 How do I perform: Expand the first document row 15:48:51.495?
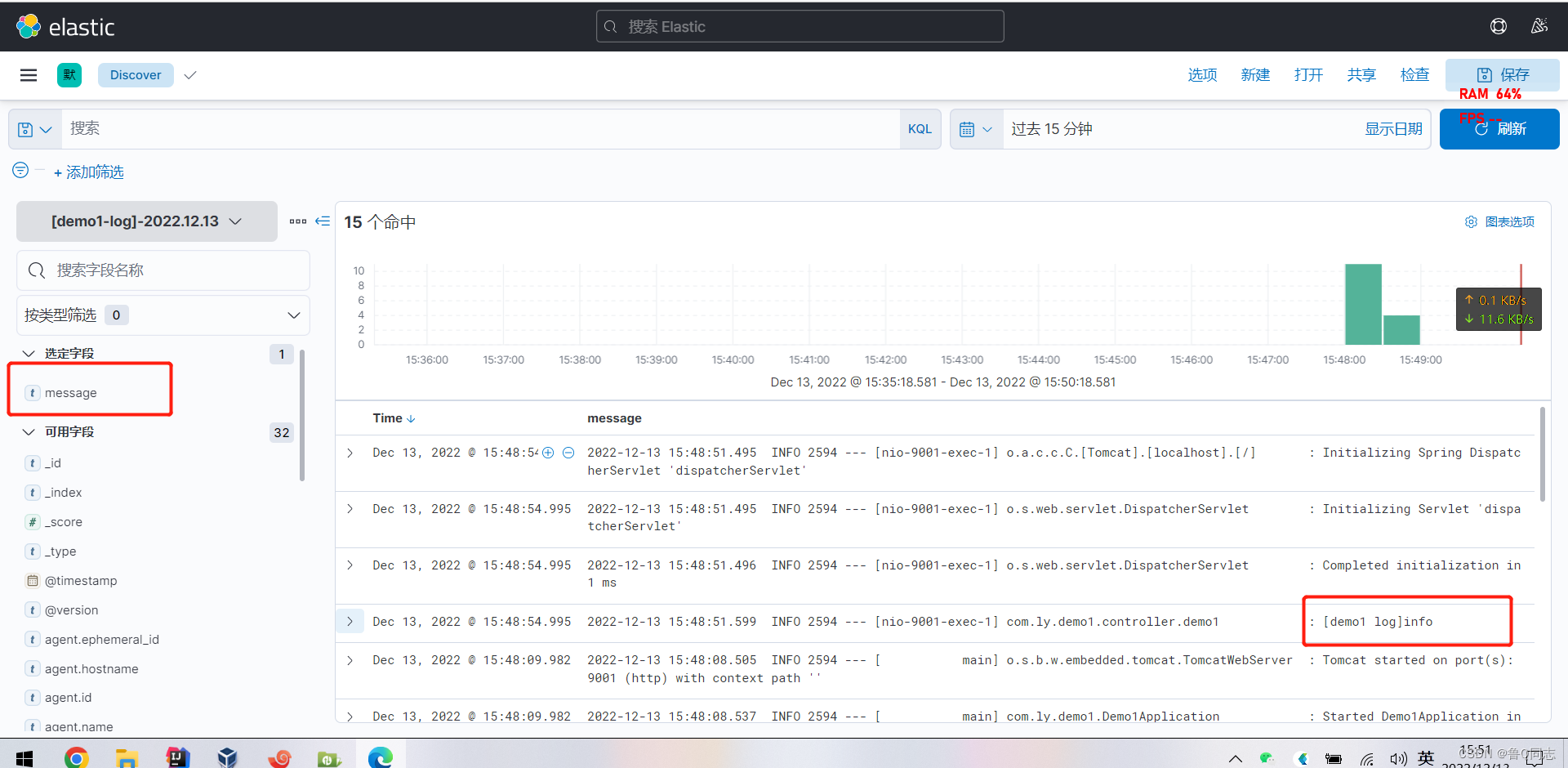[x=350, y=453]
